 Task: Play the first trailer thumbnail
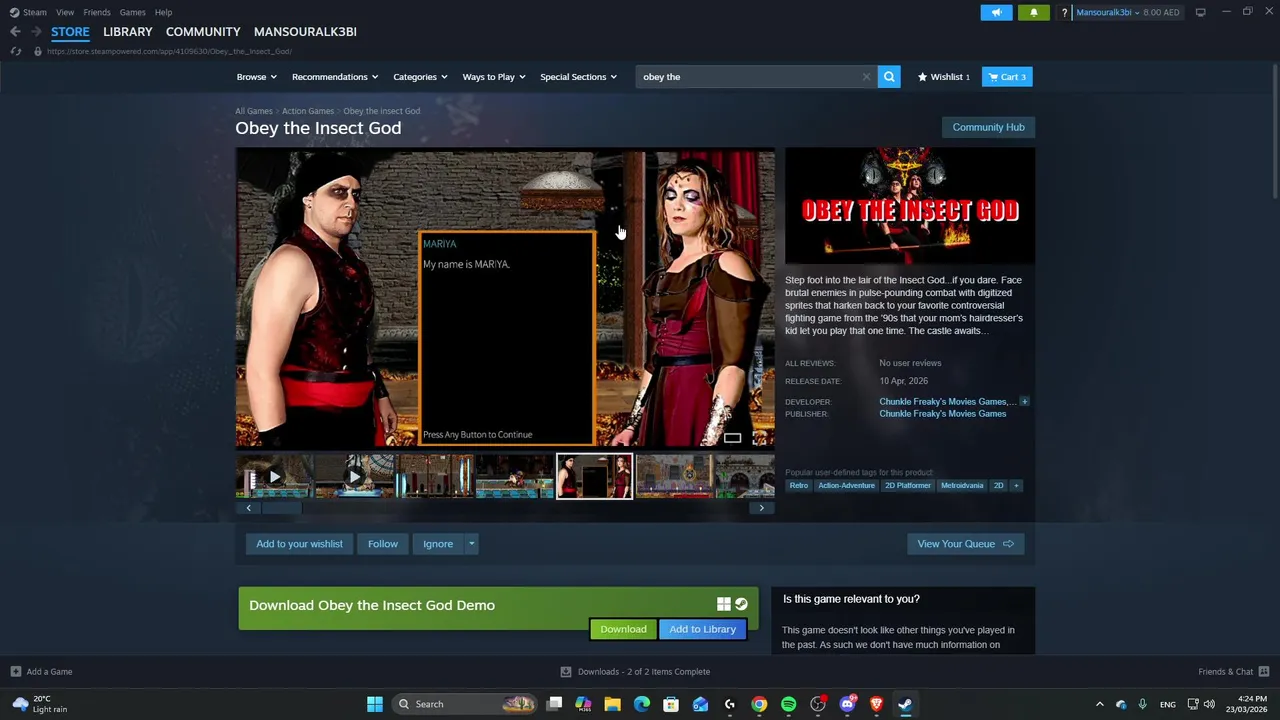274,477
